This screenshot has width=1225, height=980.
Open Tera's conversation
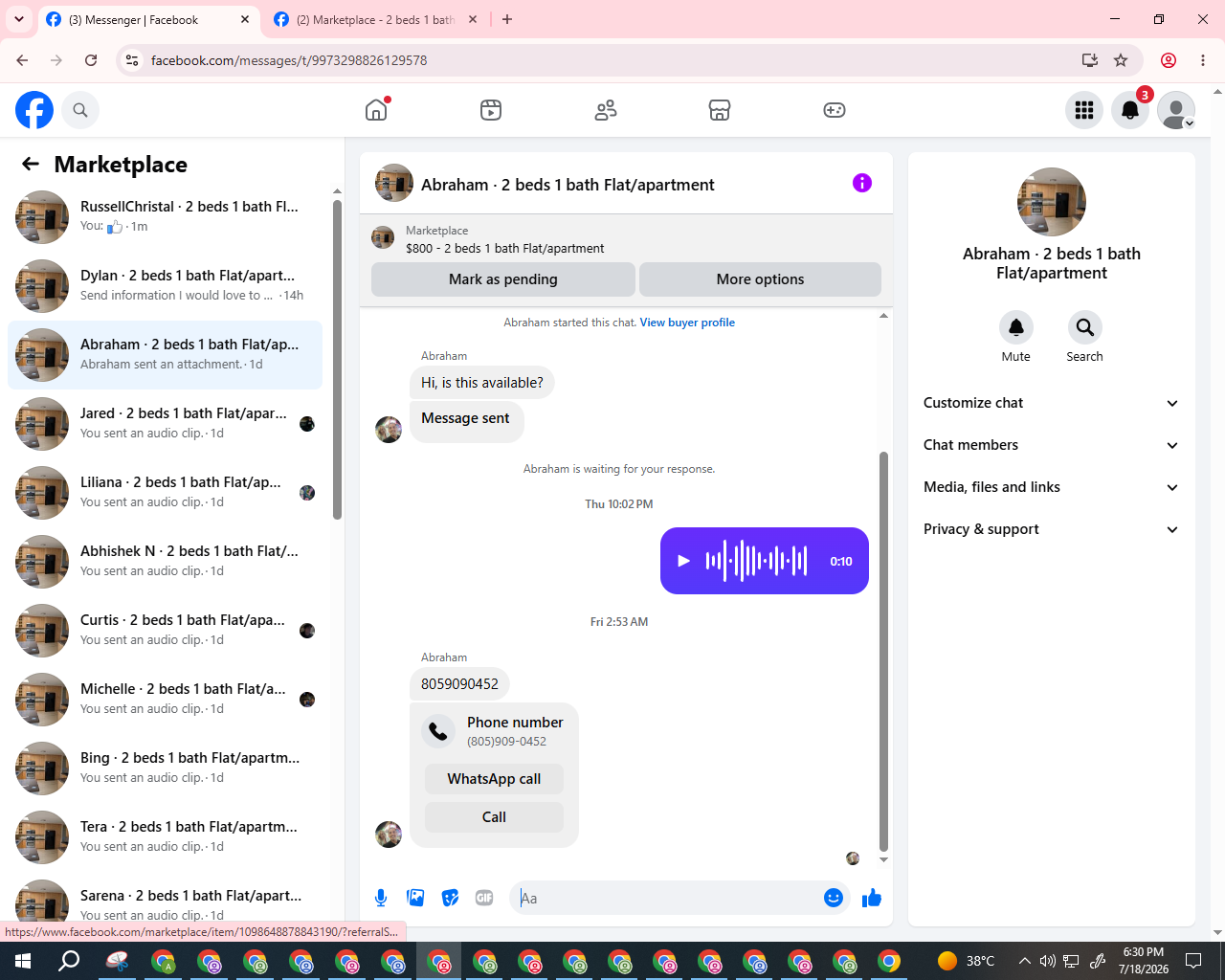point(165,837)
